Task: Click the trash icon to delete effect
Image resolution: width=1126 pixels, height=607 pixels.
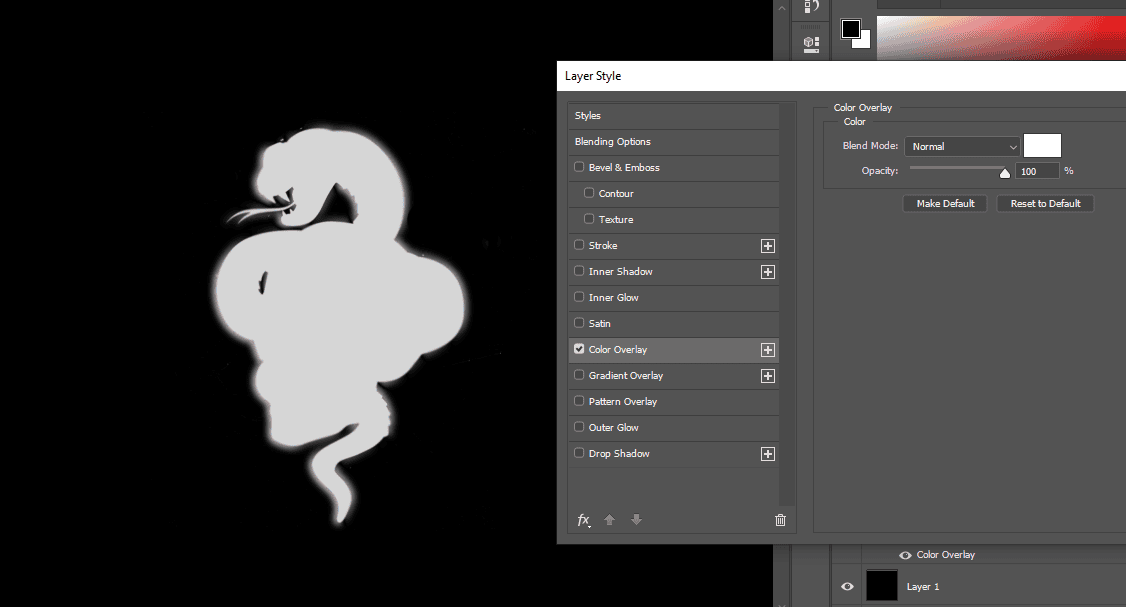Action: pos(780,520)
